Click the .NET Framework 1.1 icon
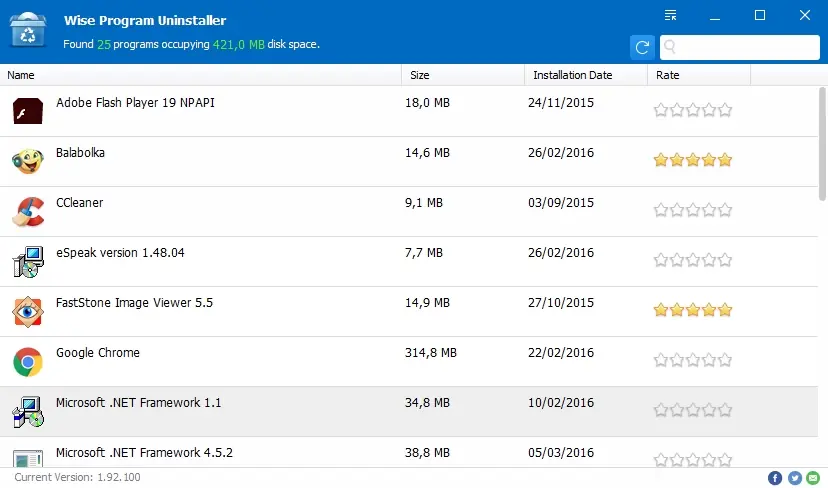Screen dimensions: 828x488 (28, 412)
